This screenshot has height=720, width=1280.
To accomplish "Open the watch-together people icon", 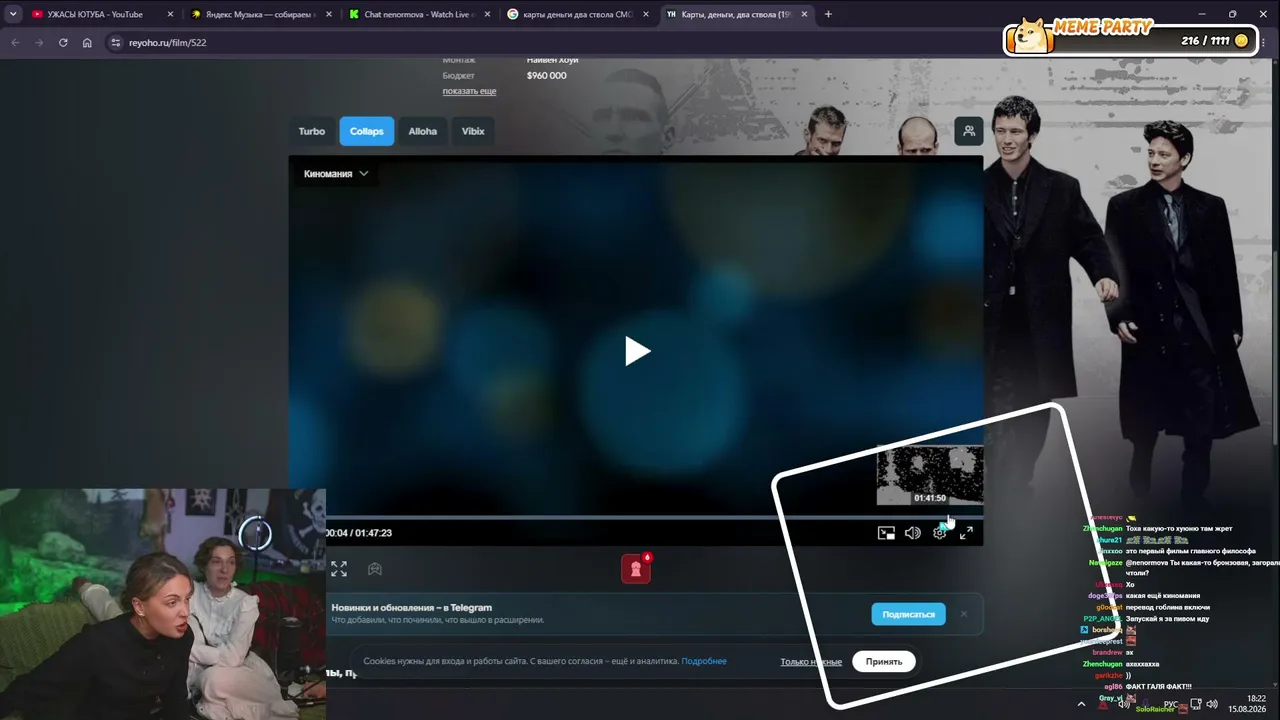I will click(x=969, y=131).
